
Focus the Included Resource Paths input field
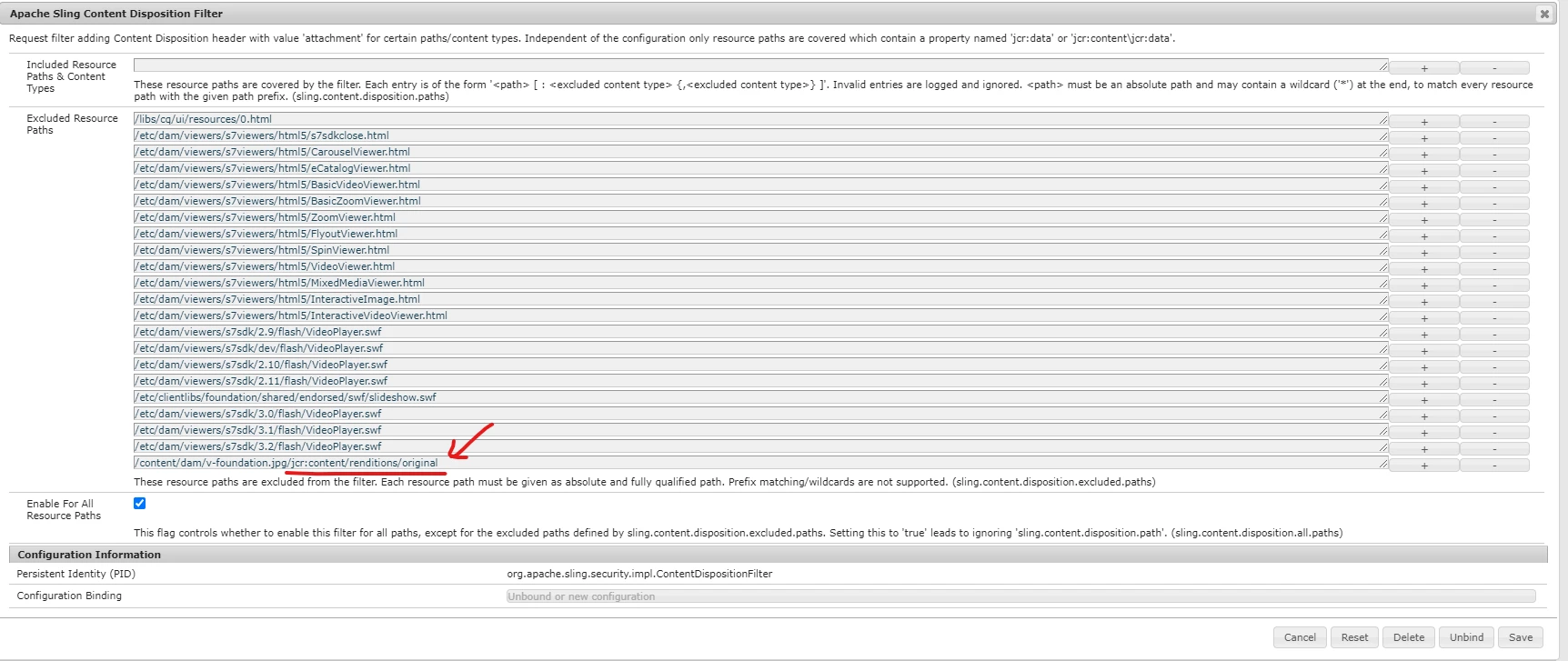click(x=760, y=65)
